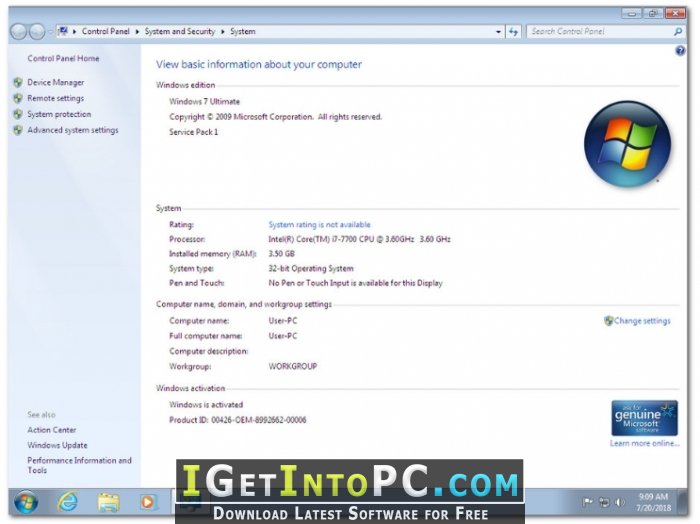Click the Back navigation arrow

coord(18,32)
